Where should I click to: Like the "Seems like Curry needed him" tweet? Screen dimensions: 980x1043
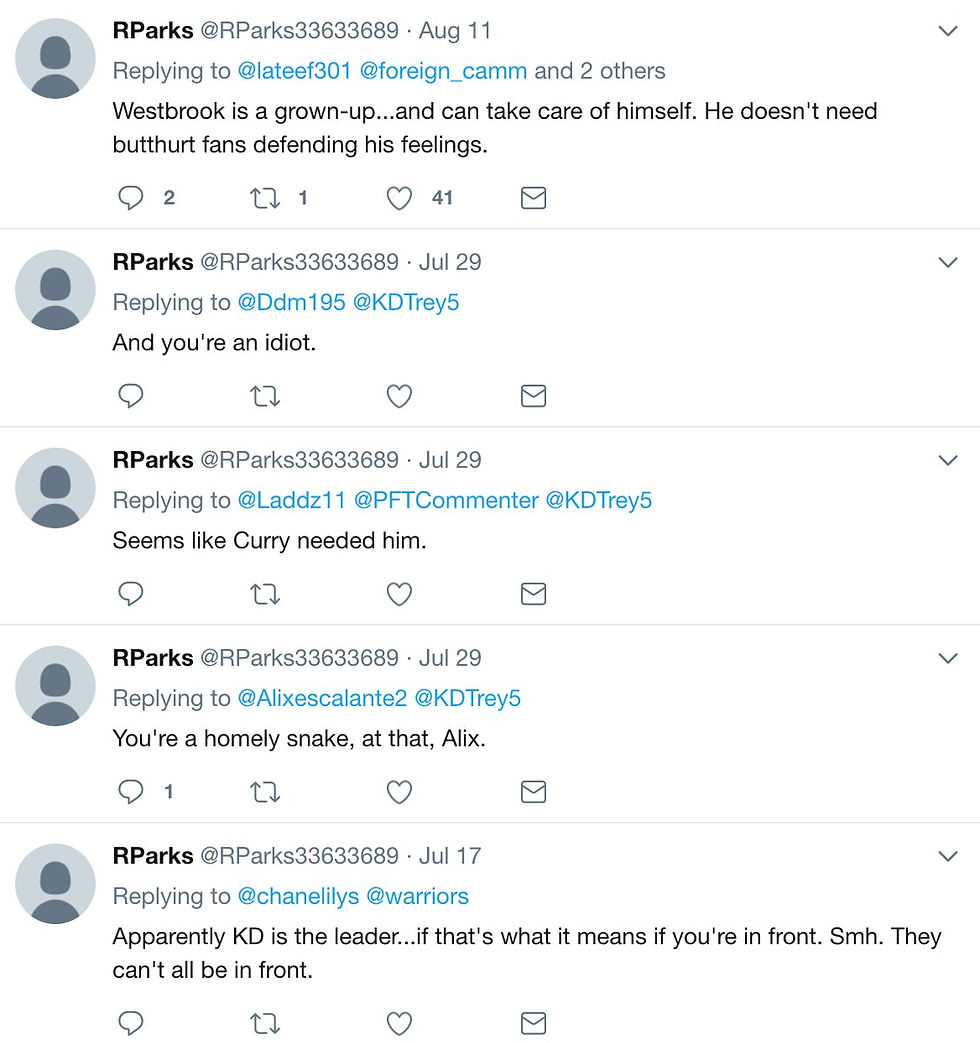pos(399,595)
